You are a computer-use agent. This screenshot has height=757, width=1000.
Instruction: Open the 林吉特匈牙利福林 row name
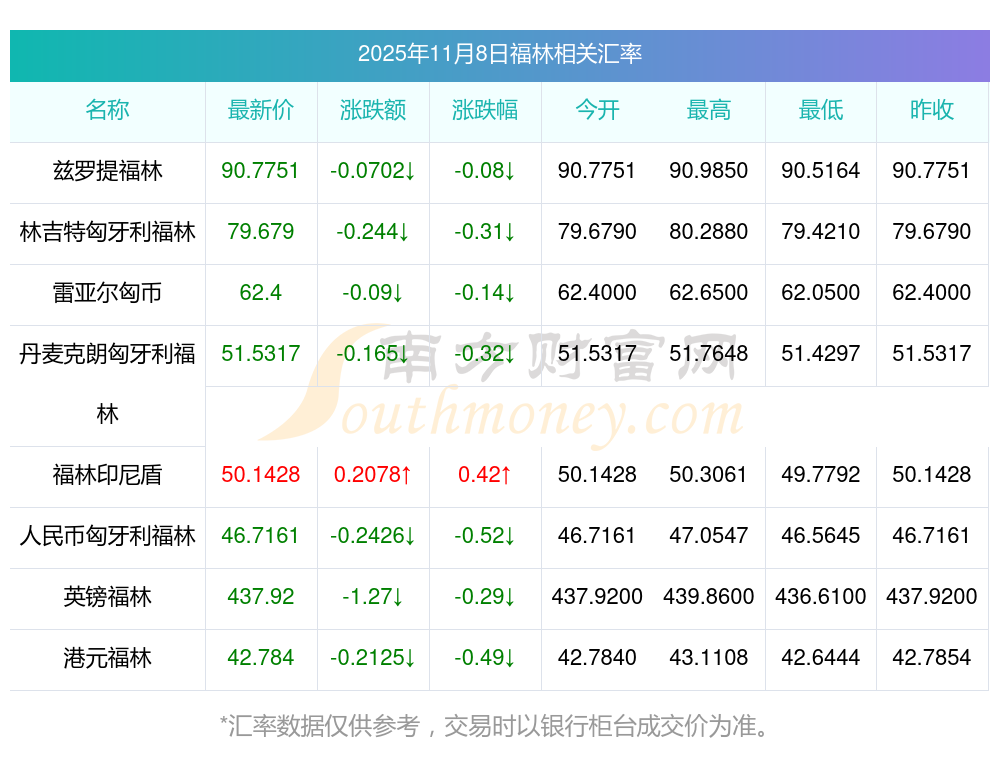[x=107, y=232]
